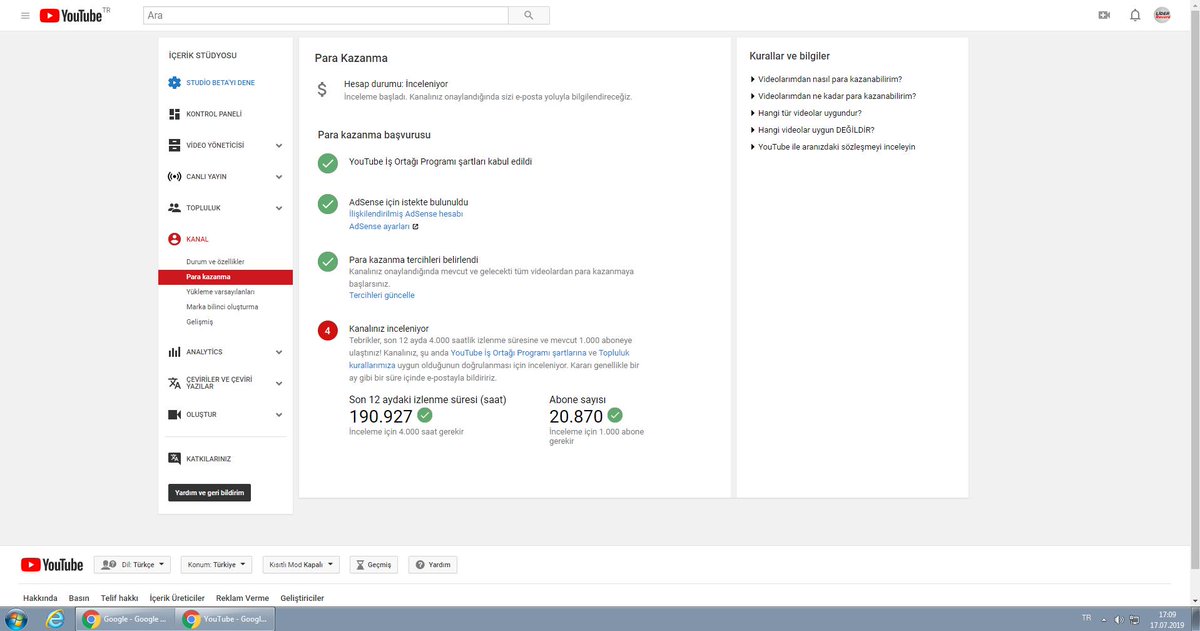
Task: Open the Dil: Türkçe dropdown
Action: tap(133, 565)
